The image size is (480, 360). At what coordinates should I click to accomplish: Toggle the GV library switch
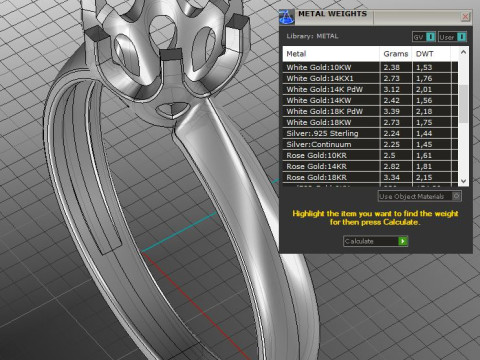[431, 37]
